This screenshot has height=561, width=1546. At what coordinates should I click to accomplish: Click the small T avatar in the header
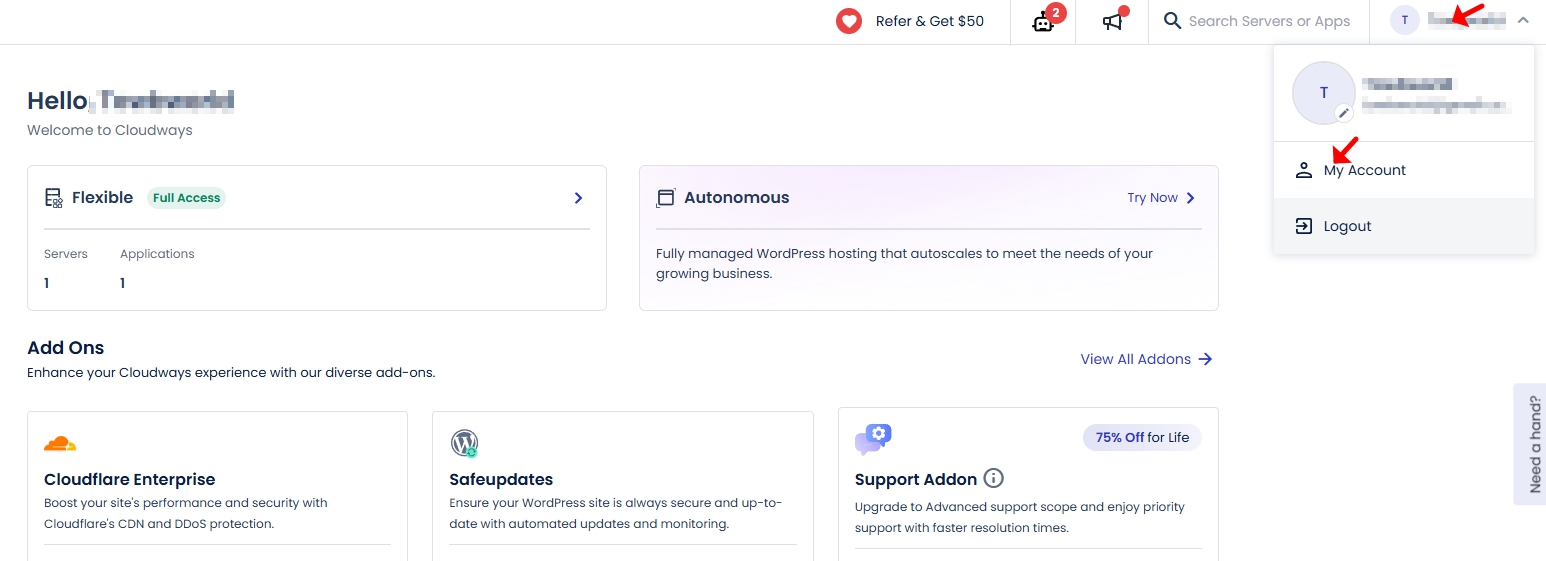click(x=1405, y=20)
